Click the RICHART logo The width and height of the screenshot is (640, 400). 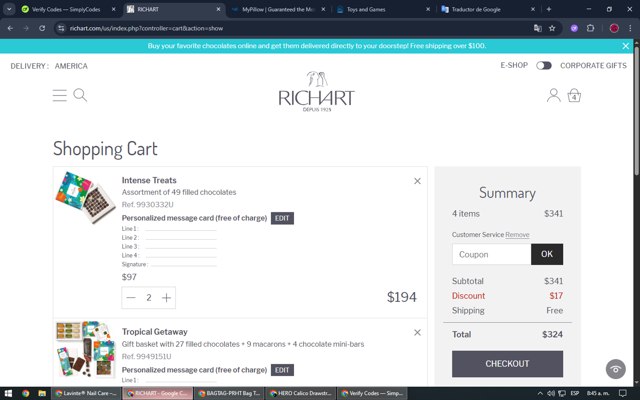point(317,91)
